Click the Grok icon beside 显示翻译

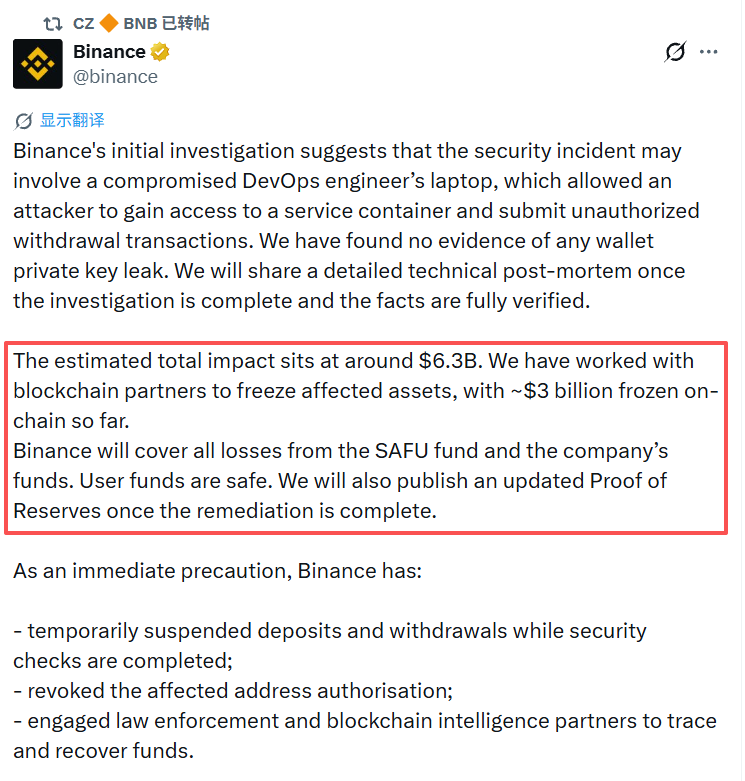(23, 121)
